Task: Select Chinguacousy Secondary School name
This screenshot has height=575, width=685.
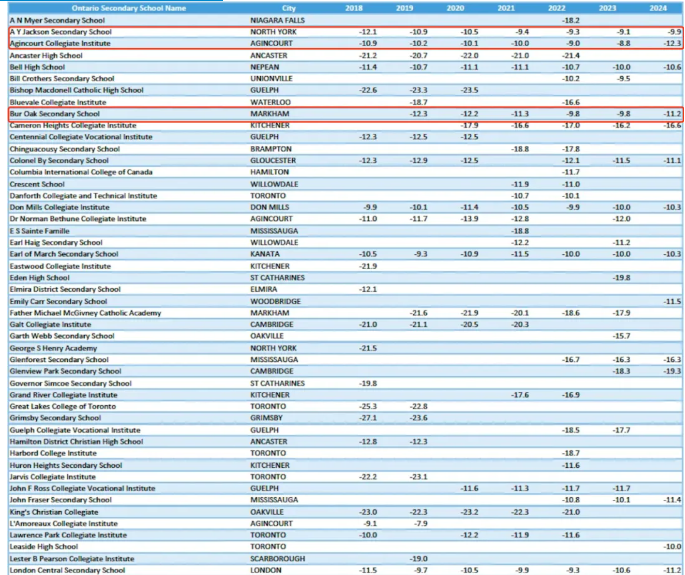Action: 65,149
